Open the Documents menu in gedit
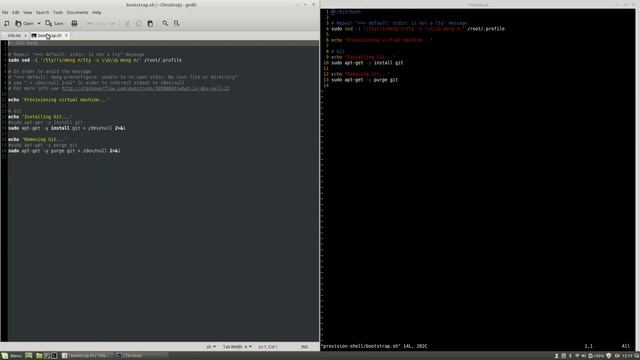Image resolution: width=640 pixels, height=360 pixels. click(x=78, y=12)
